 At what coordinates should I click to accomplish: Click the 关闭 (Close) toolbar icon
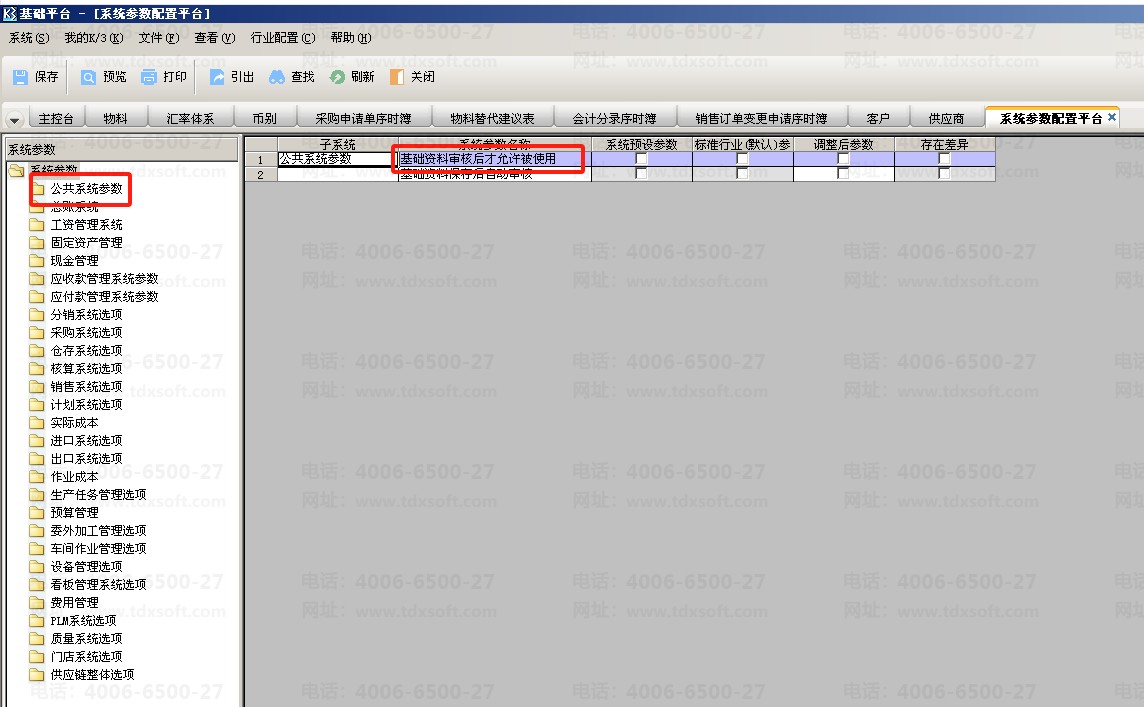397,77
